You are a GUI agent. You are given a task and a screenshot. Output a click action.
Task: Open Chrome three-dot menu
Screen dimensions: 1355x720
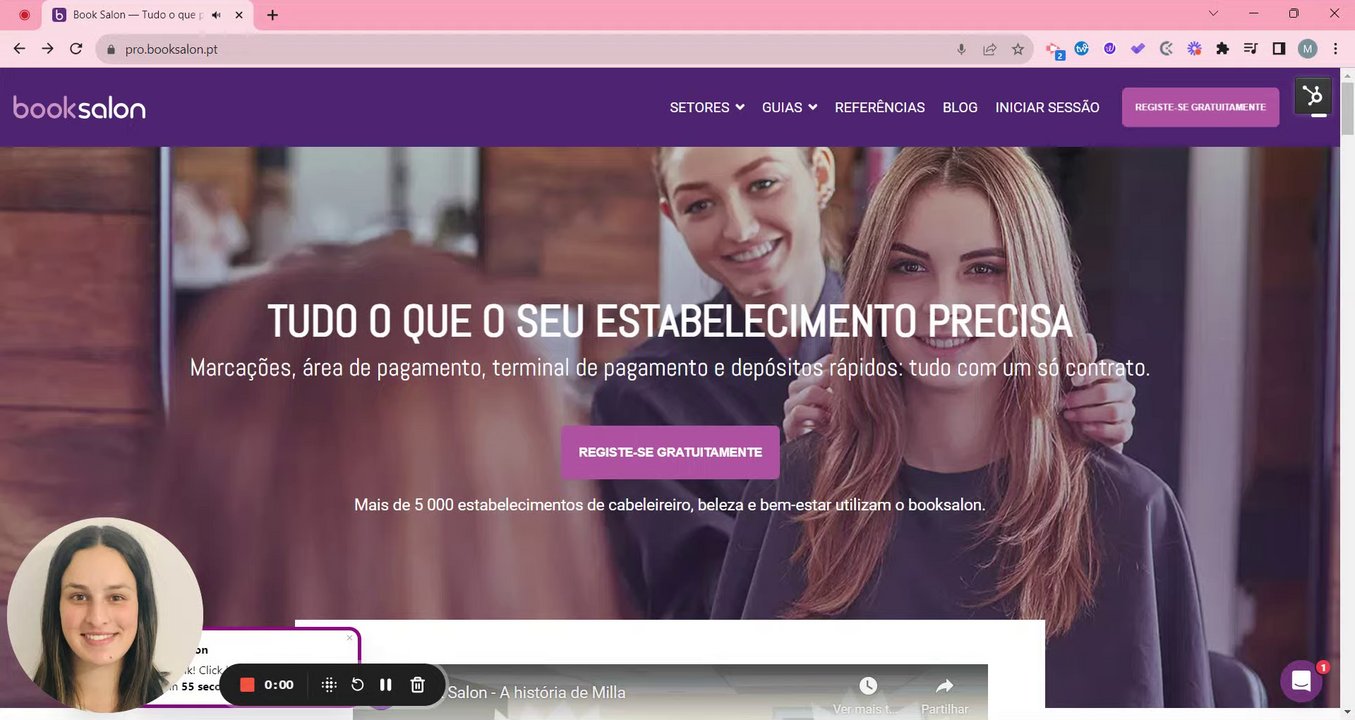(x=1335, y=49)
